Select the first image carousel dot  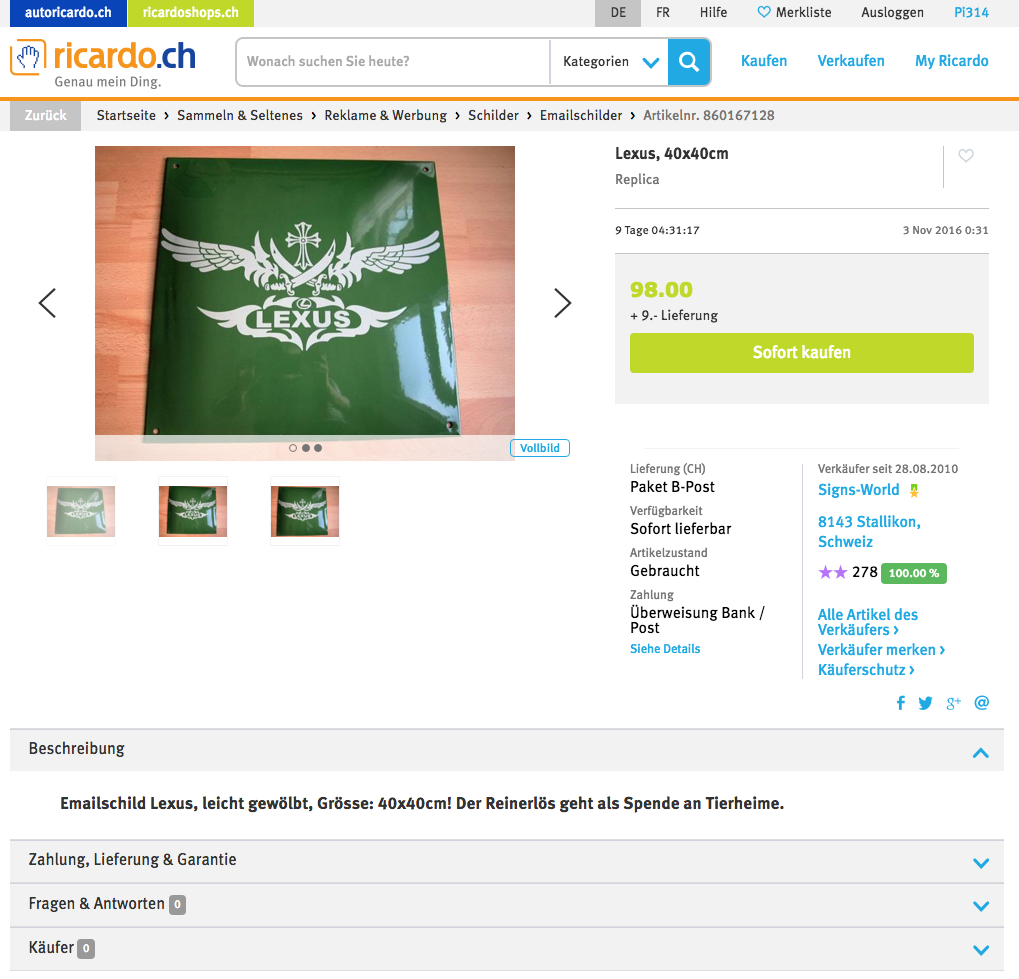292,448
